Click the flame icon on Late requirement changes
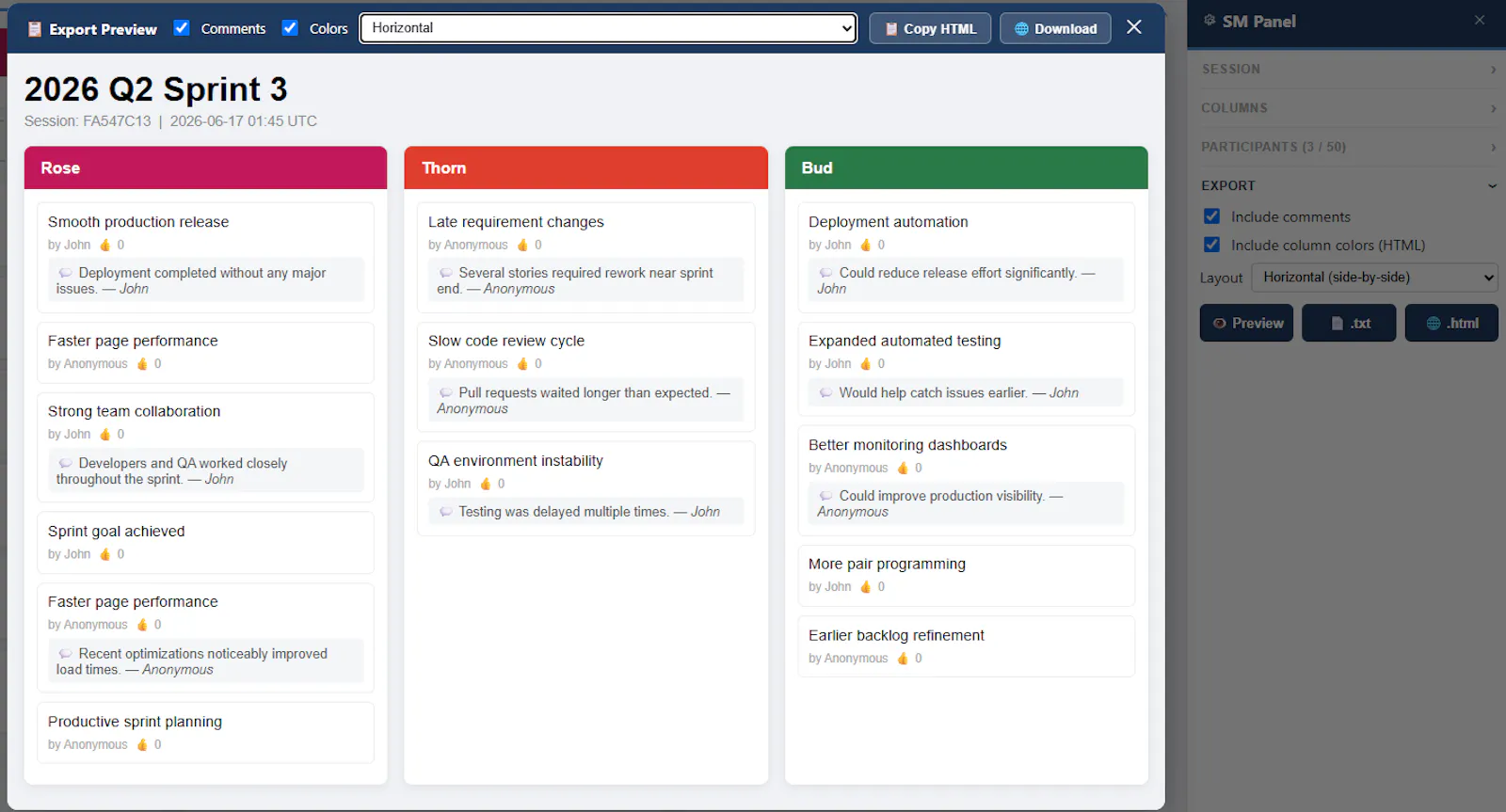Viewport: 1506px width, 812px height. click(522, 245)
